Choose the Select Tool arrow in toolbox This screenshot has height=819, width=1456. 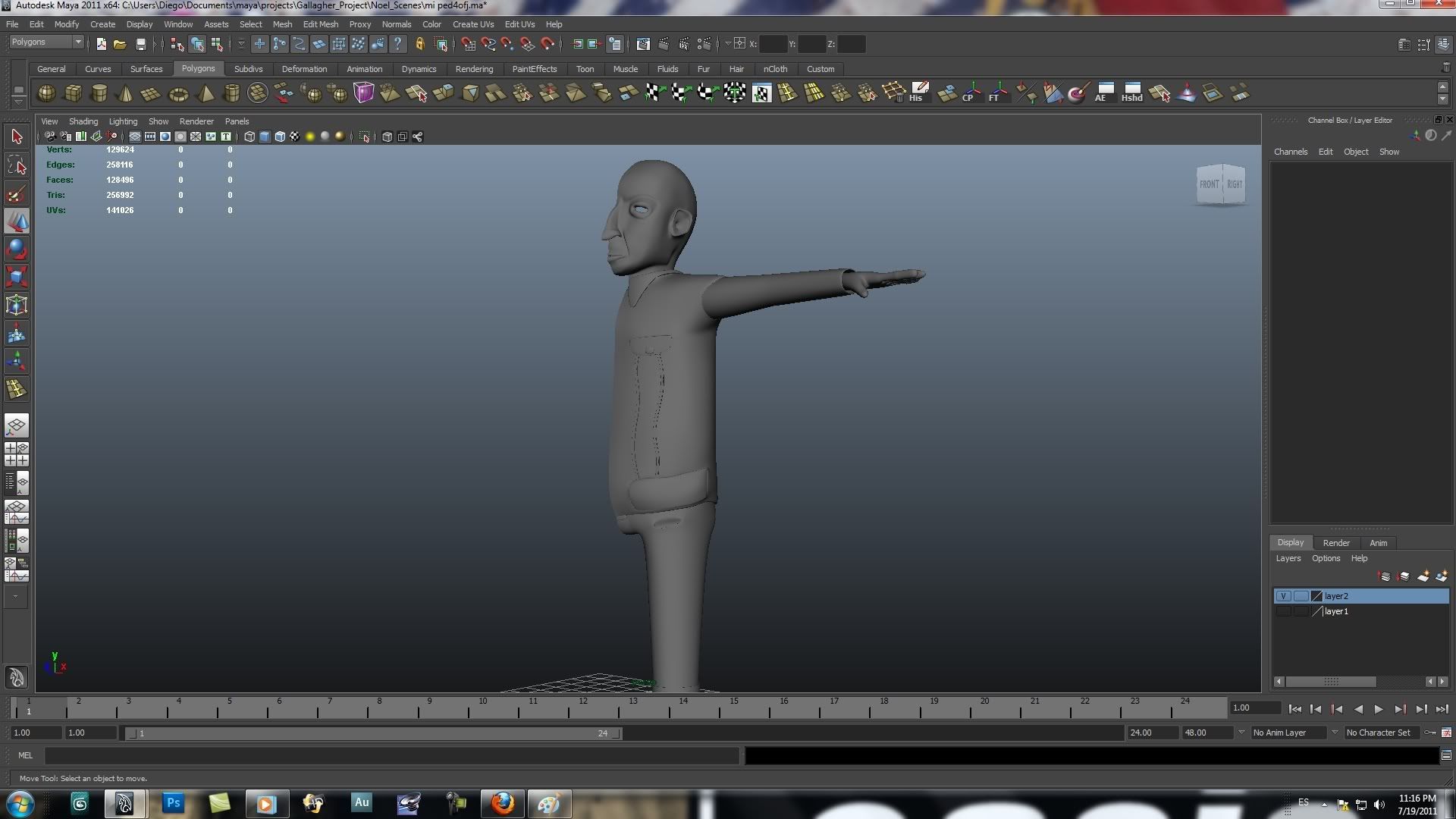(x=17, y=137)
